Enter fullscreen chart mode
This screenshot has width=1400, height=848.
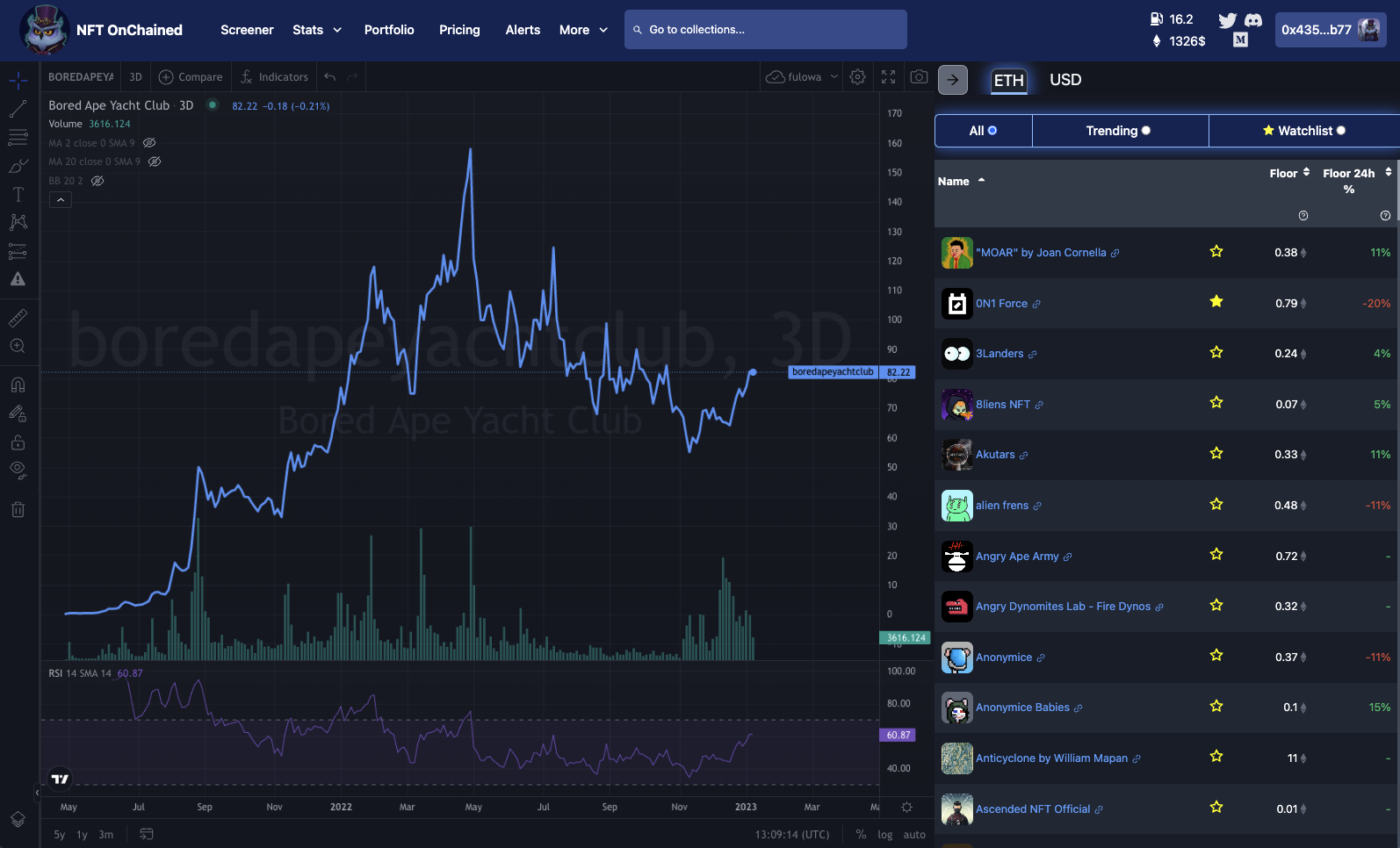(x=889, y=77)
